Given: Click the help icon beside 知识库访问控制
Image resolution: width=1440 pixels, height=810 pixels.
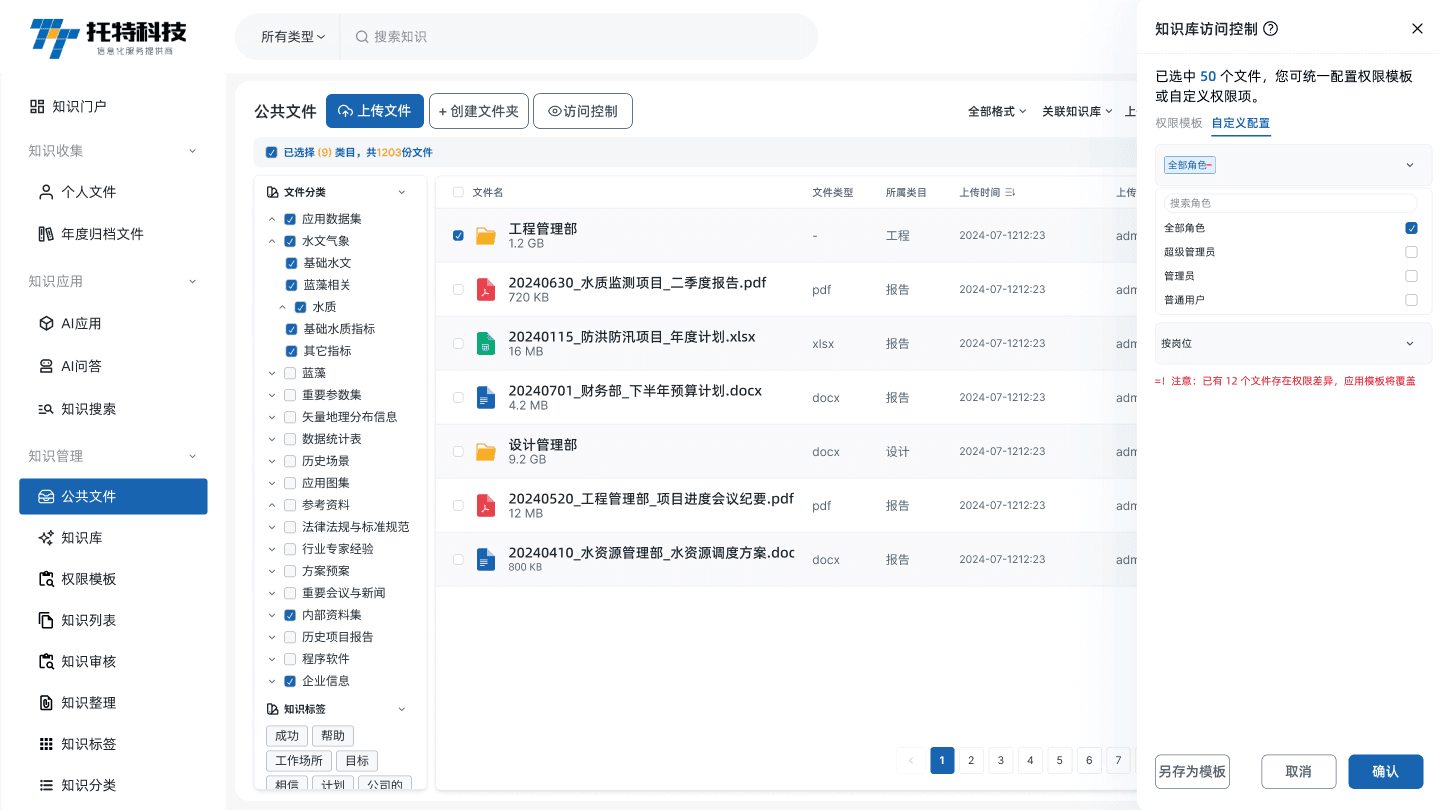Looking at the screenshot, I should pos(1270,28).
